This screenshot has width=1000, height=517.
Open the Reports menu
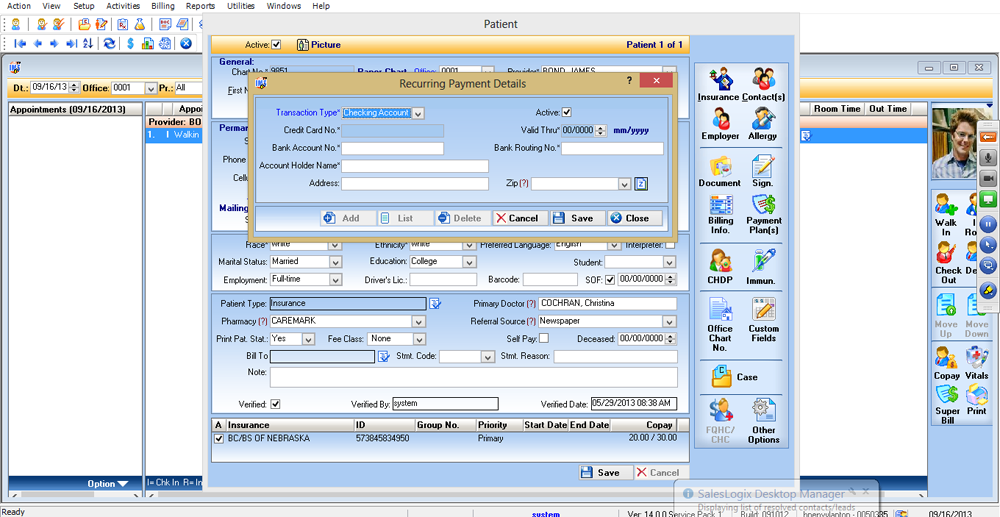pyautogui.click(x=200, y=6)
